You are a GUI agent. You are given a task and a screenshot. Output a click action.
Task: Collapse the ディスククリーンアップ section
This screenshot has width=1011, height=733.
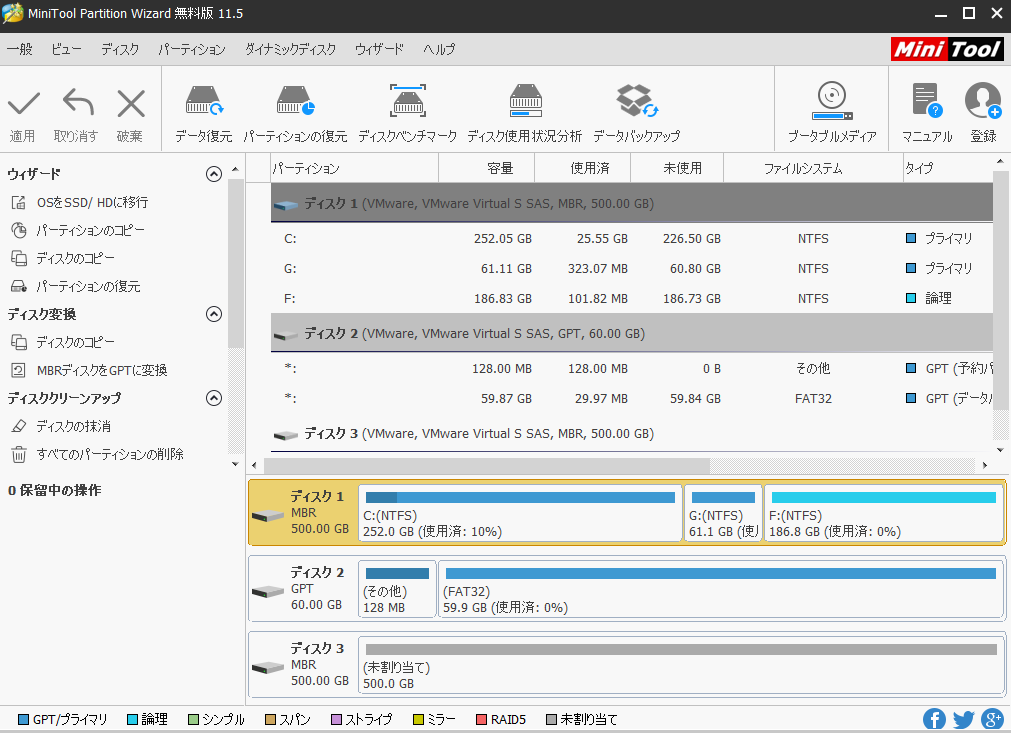pyautogui.click(x=213, y=398)
